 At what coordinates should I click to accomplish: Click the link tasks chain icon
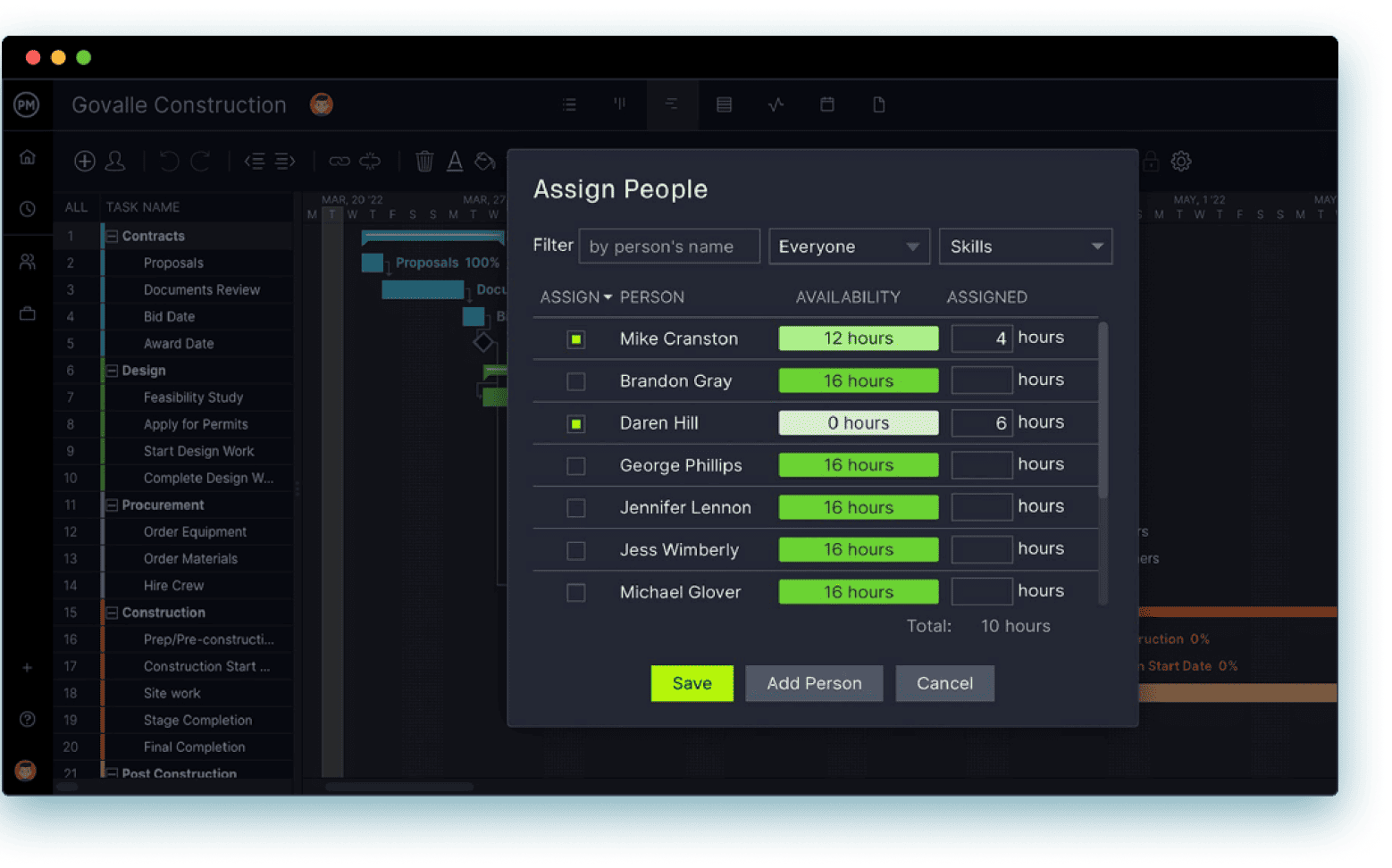click(340, 162)
